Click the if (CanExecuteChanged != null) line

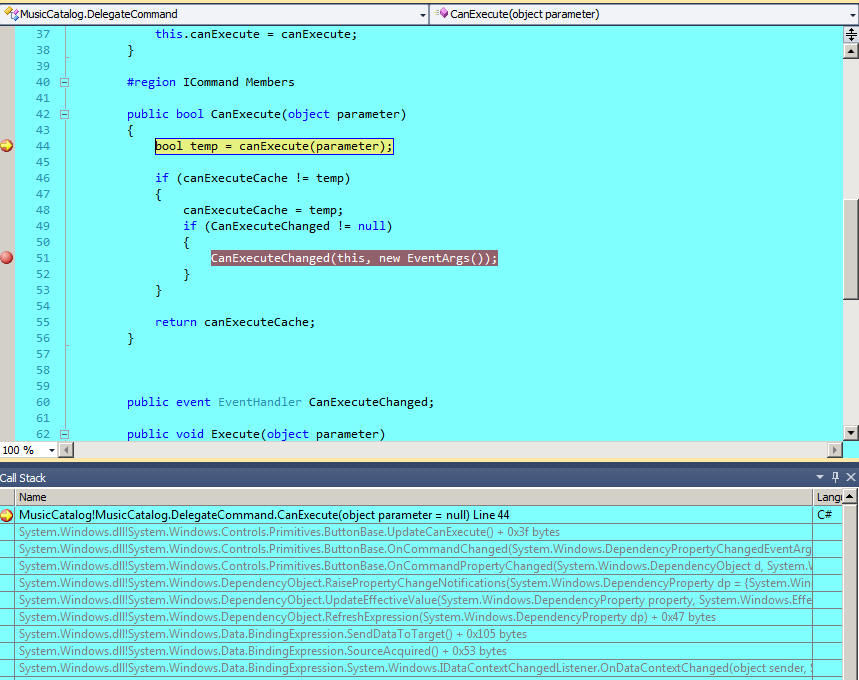[x=288, y=226]
